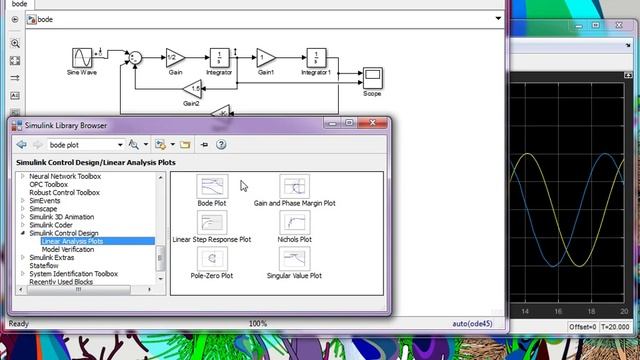Select OPC Toolbox in tree

click(49, 184)
